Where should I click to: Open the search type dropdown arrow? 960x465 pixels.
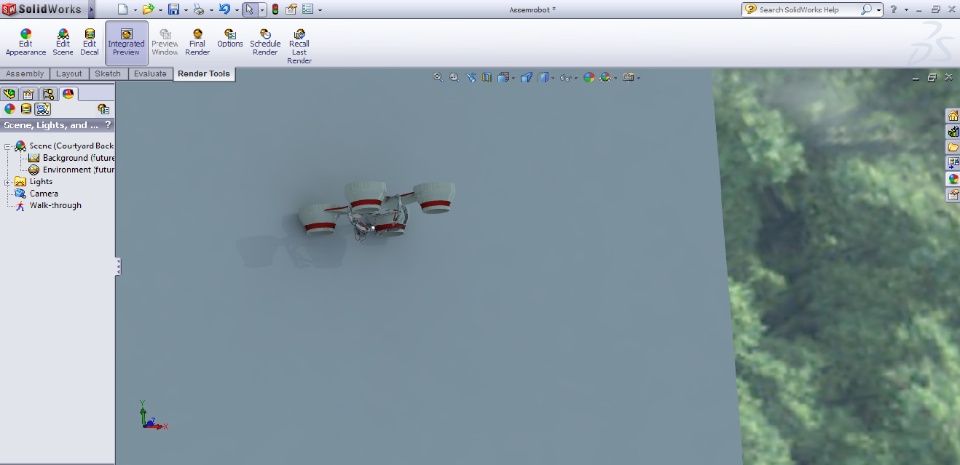pos(879,10)
